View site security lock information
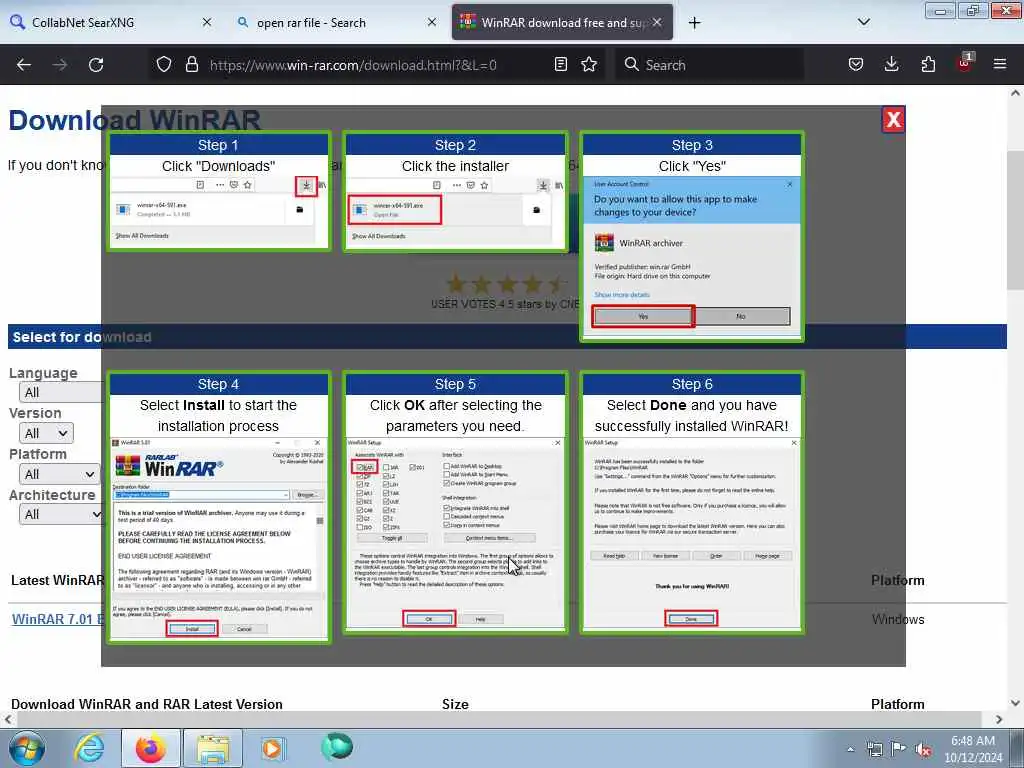The height and width of the screenshot is (768, 1024). pos(191,64)
